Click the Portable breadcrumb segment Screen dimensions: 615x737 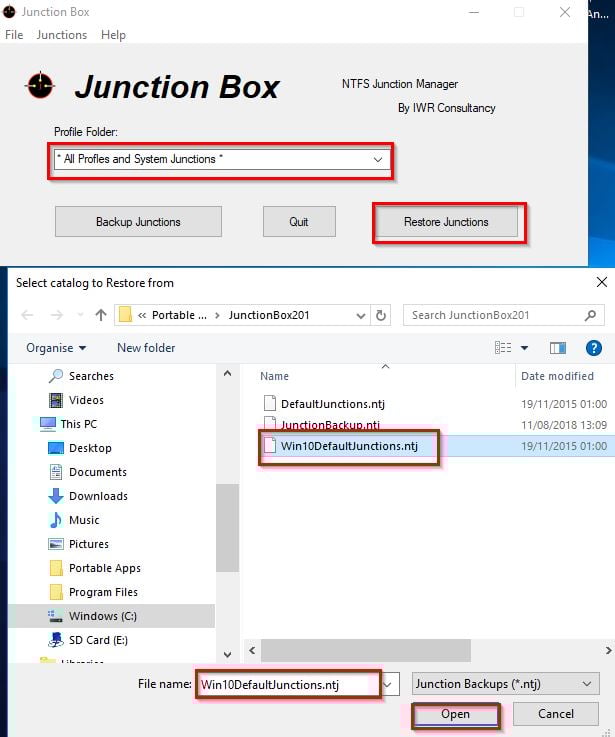(179, 315)
